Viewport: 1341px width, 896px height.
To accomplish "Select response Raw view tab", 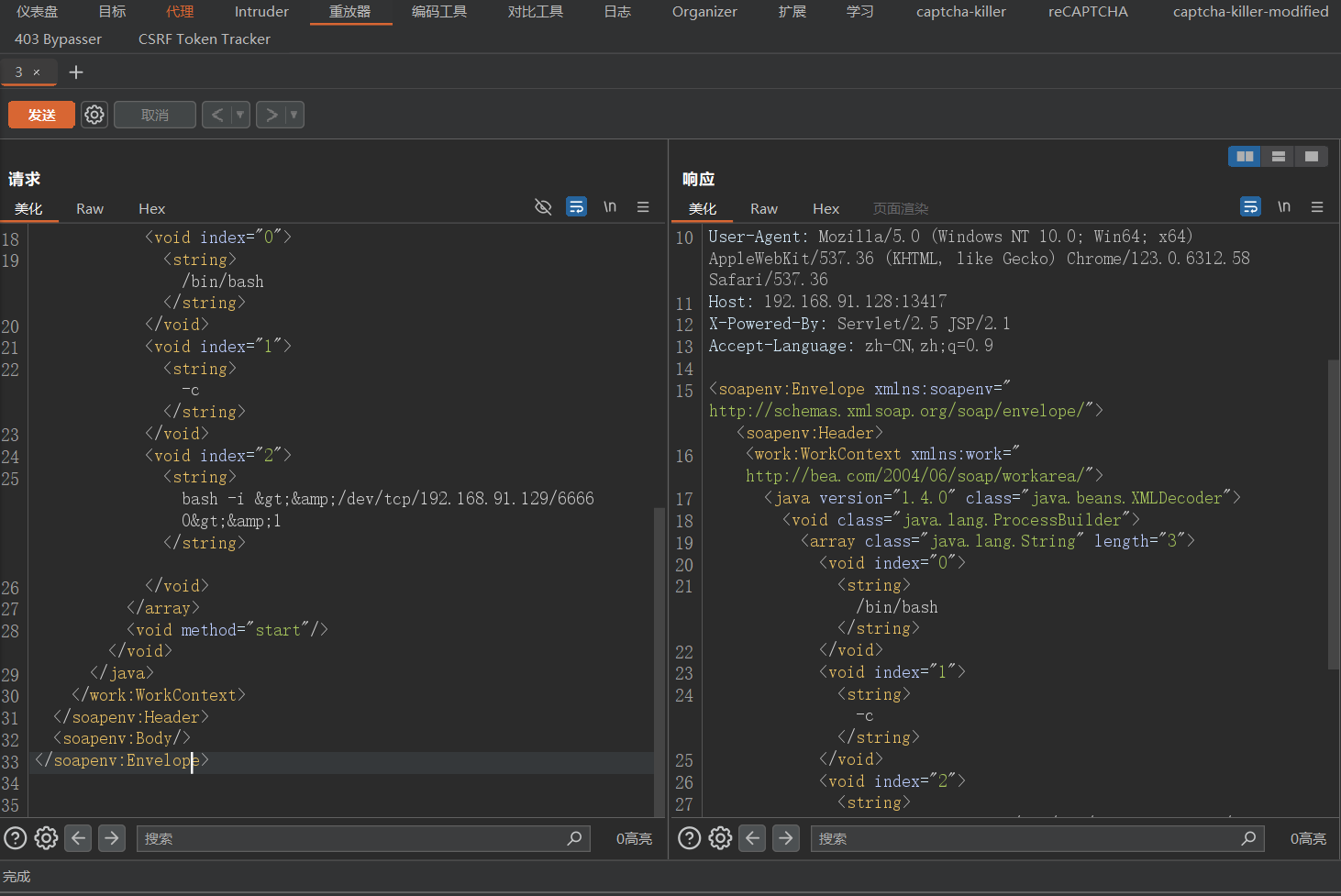I will pyautogui.click(x=764, y=209).
